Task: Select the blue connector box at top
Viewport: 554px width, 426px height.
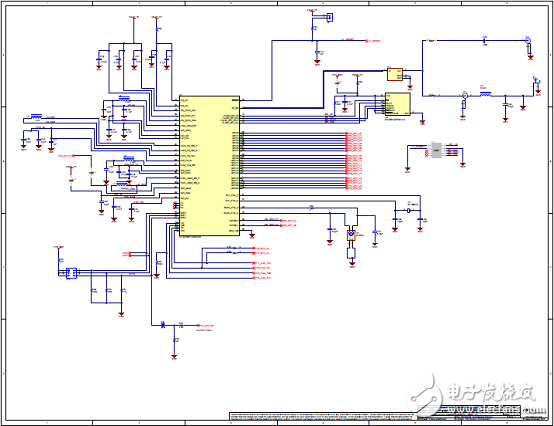Action: coord(330,17)
